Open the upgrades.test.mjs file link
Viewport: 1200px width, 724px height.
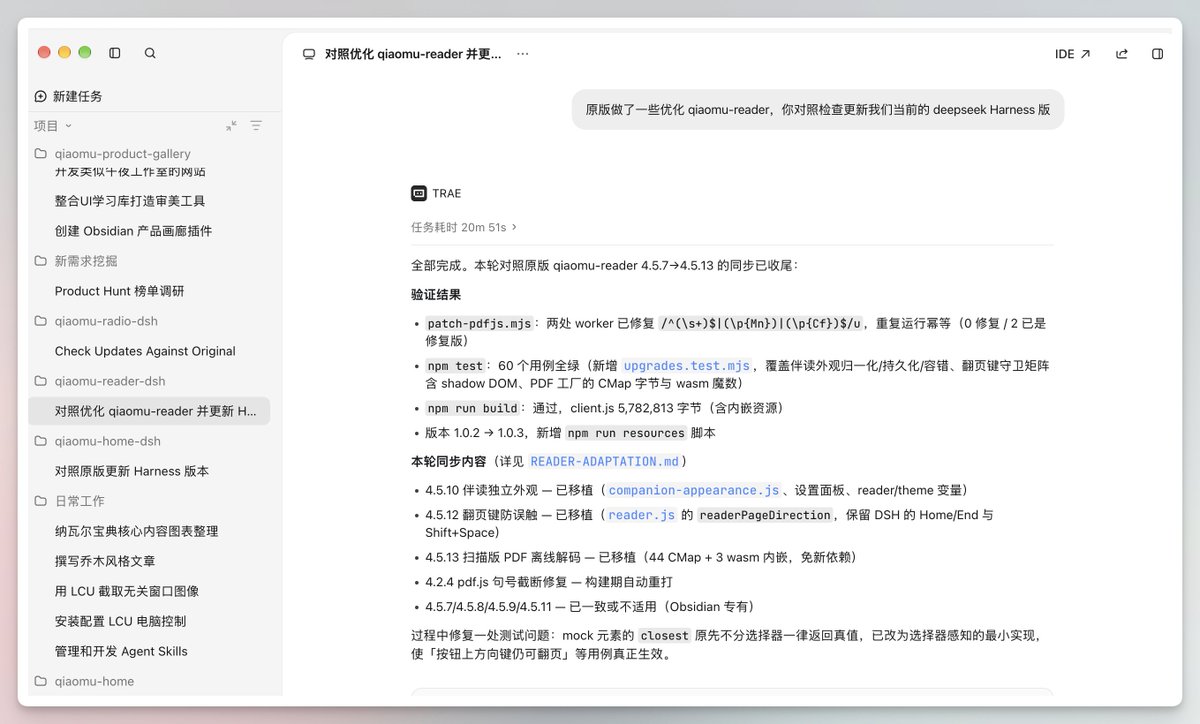click(686, 366)
